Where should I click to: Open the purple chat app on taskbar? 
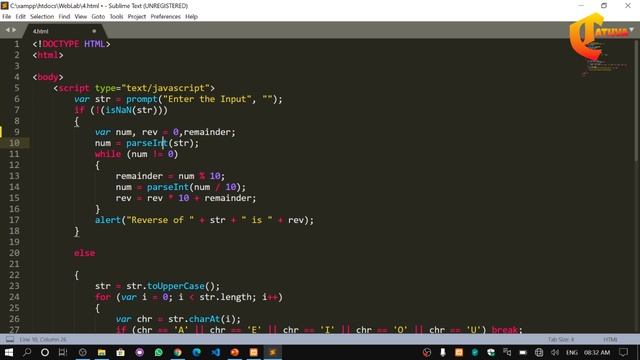140,352
